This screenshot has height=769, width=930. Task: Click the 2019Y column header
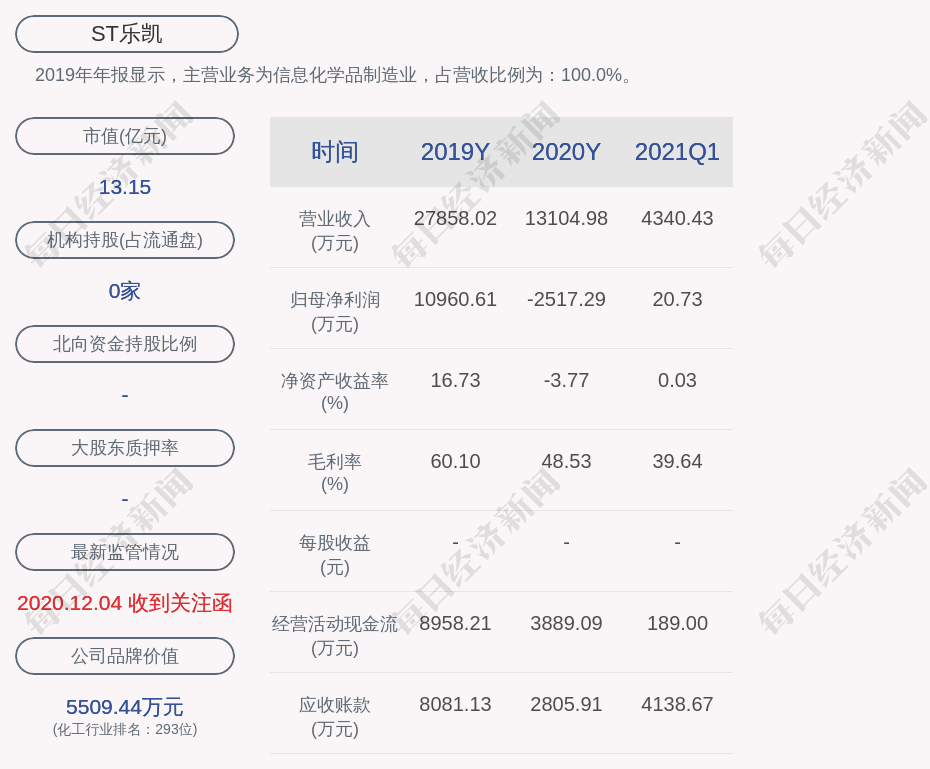[x=455, y=152]
